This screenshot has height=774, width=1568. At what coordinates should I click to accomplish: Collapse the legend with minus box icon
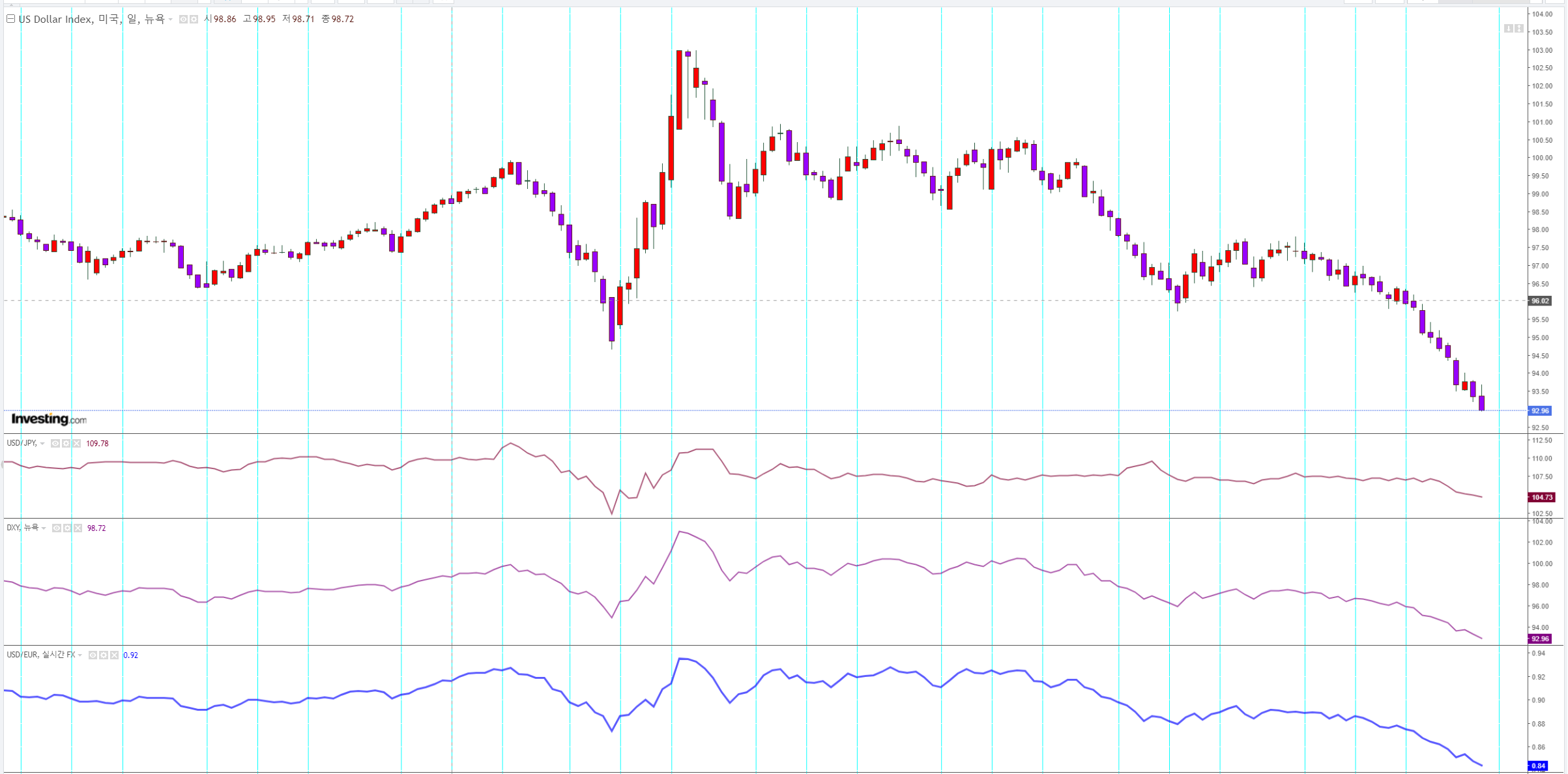pos(10,19)
